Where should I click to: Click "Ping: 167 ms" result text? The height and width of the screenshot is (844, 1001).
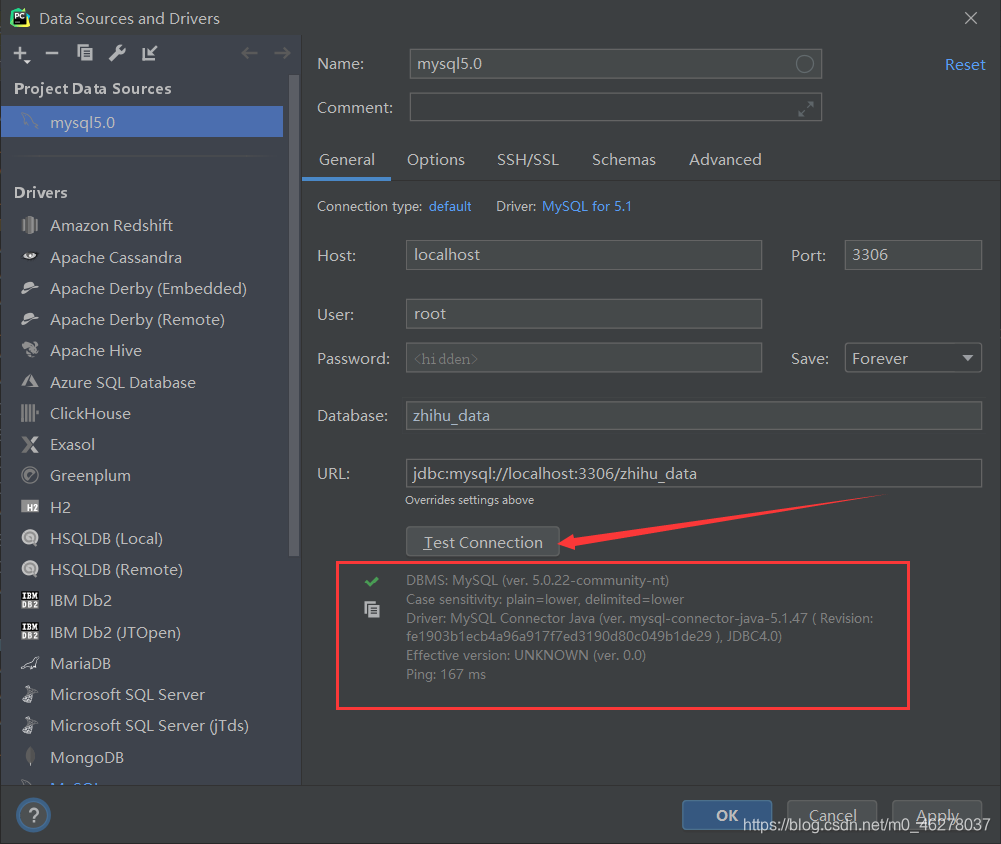tap(446, 674)
